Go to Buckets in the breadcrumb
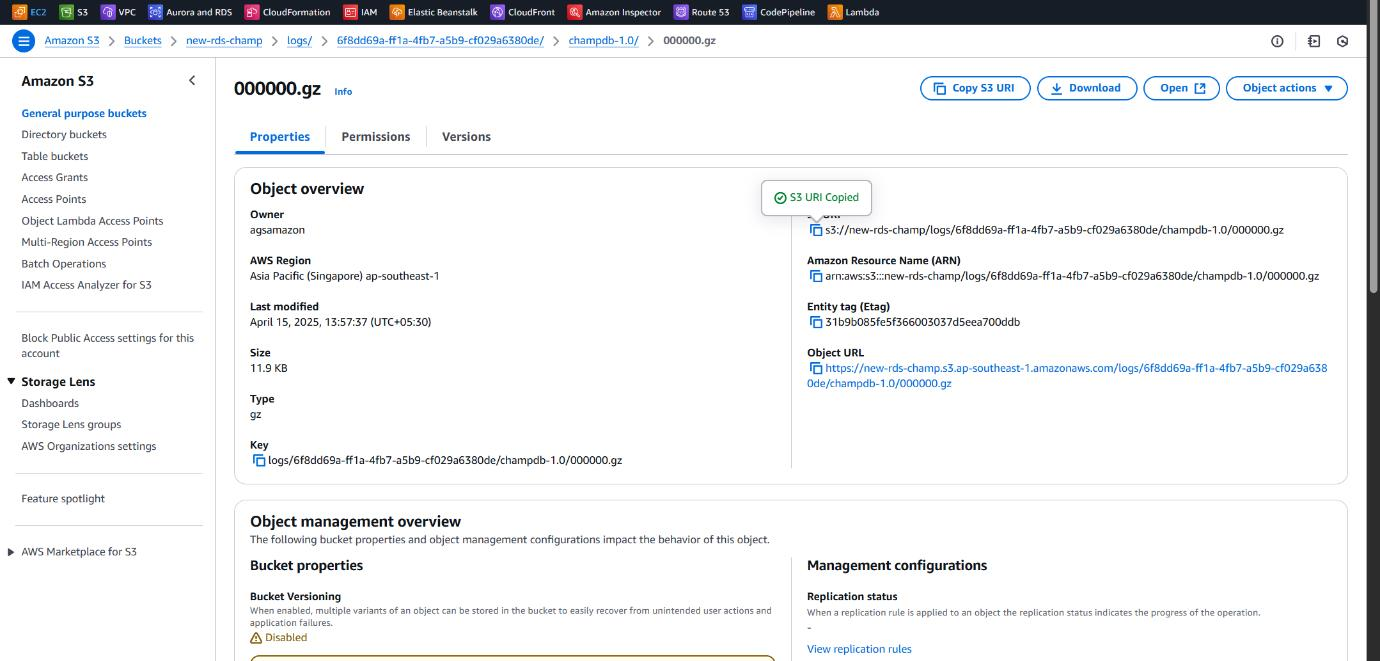This screenshot has height=661, width=1380. pyautogui.click(x=142, y=41)
